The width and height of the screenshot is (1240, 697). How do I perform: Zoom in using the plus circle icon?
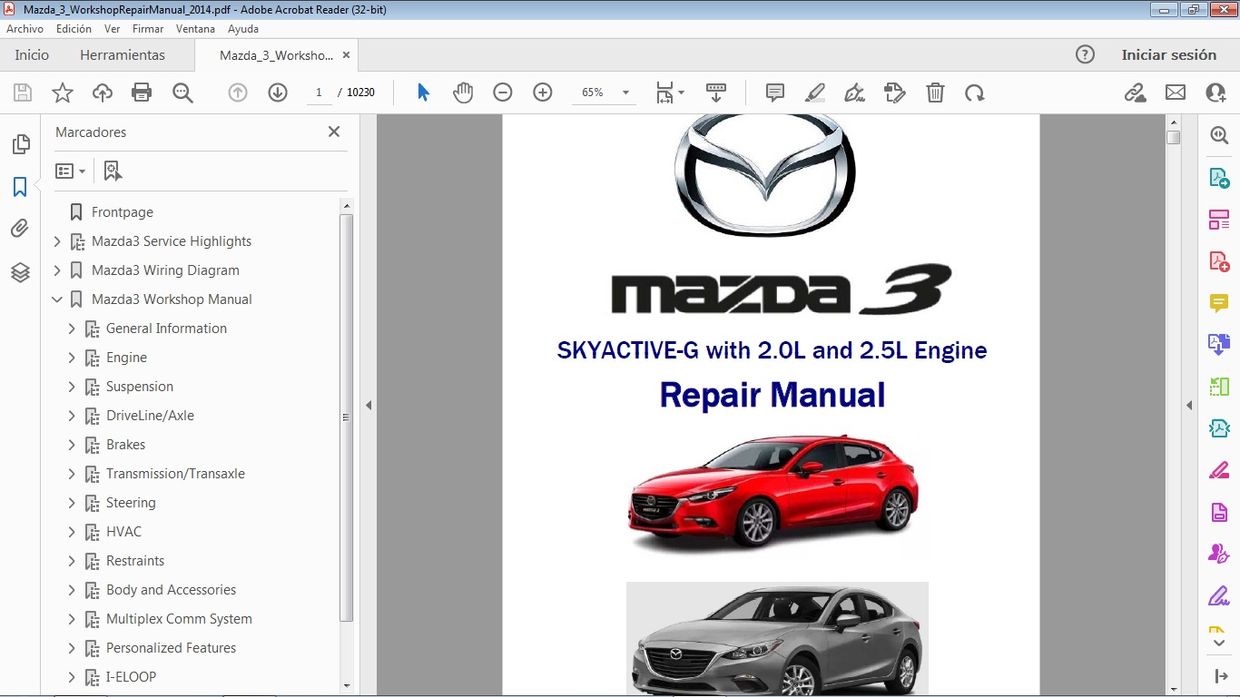pyautogui.click(x=542, y=93)
